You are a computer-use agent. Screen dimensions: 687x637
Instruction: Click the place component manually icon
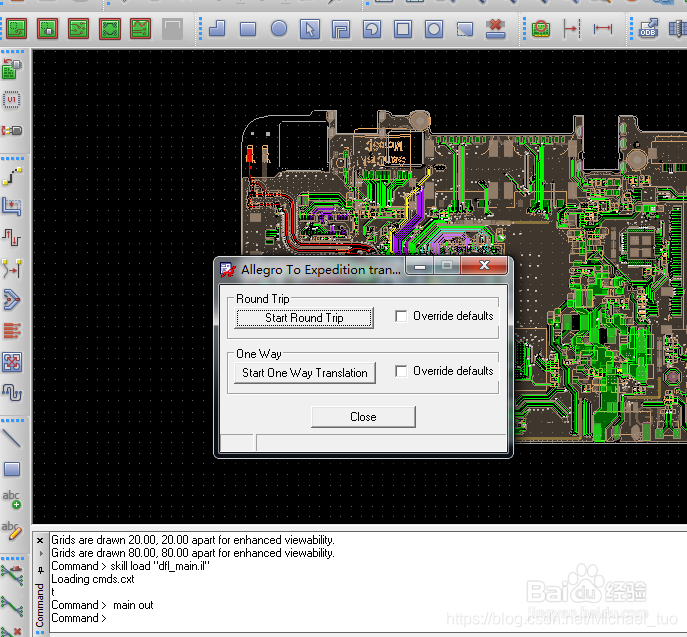tap(12, 70)
